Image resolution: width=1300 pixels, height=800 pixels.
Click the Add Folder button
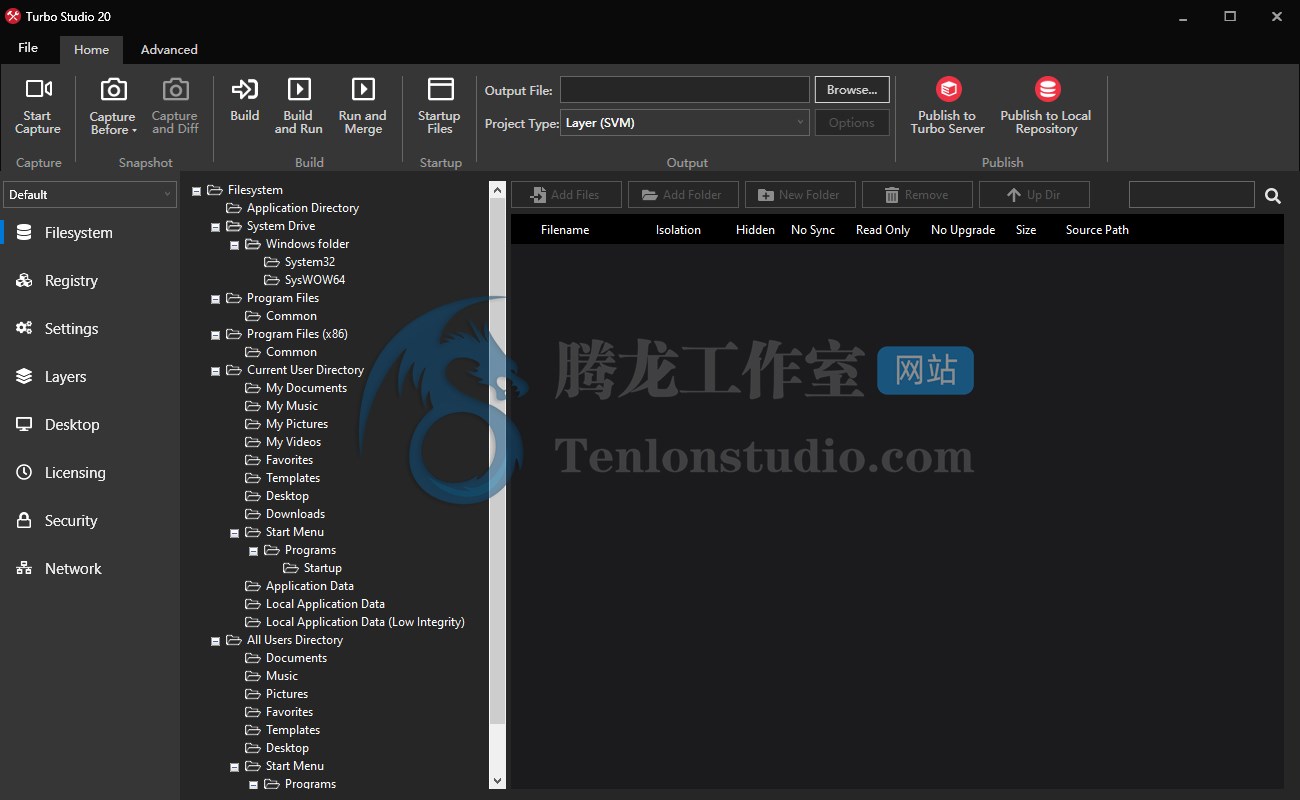(683, 195)
